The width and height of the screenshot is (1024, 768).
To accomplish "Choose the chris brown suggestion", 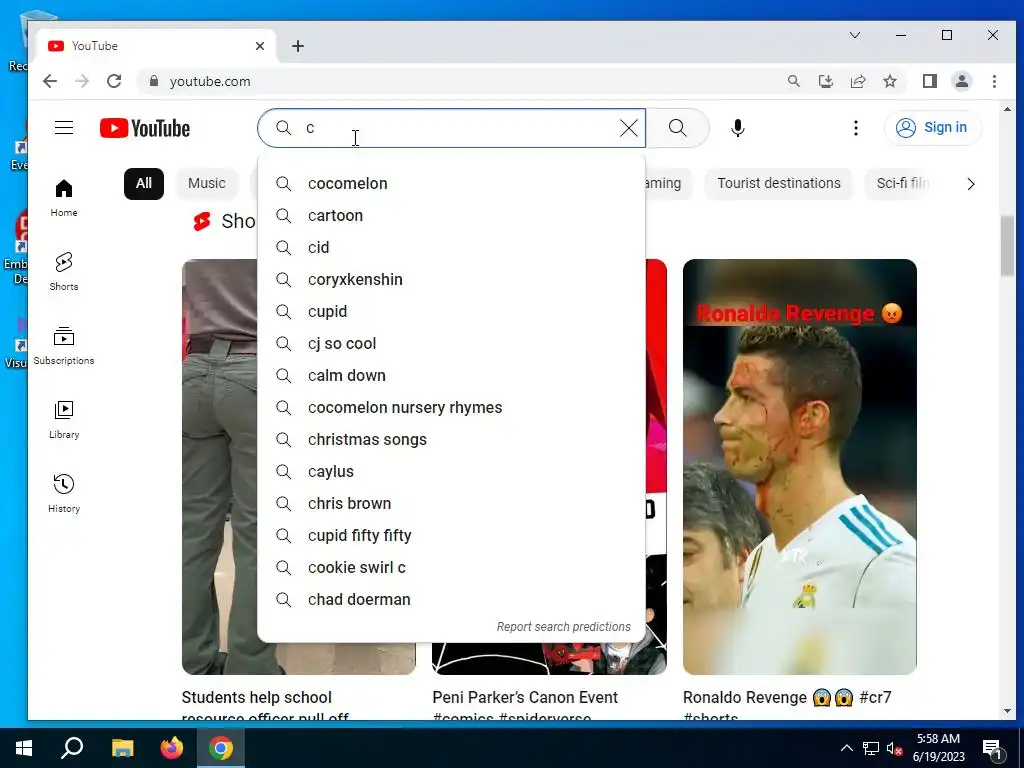I will coord(451,504).
